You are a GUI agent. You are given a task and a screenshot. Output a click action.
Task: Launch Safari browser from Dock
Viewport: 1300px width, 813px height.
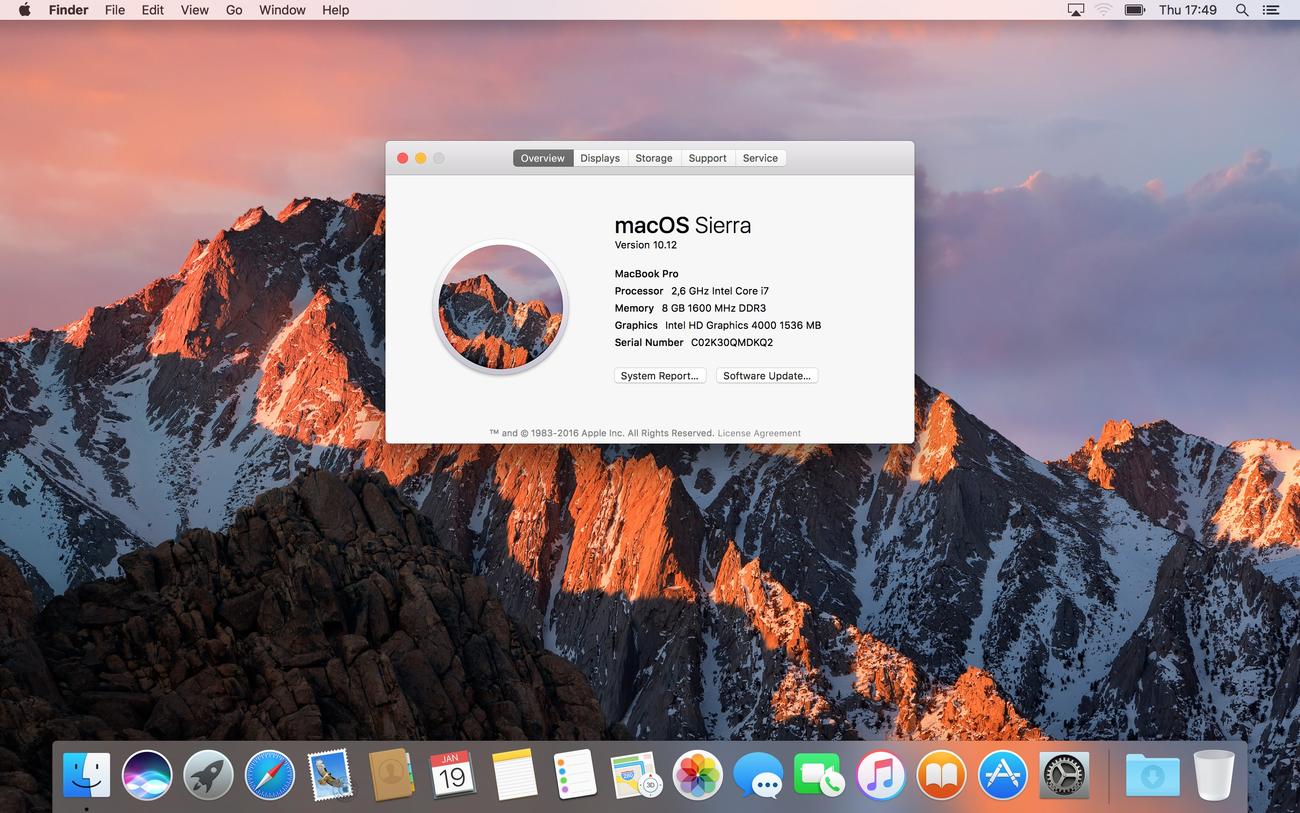(270, 775)
